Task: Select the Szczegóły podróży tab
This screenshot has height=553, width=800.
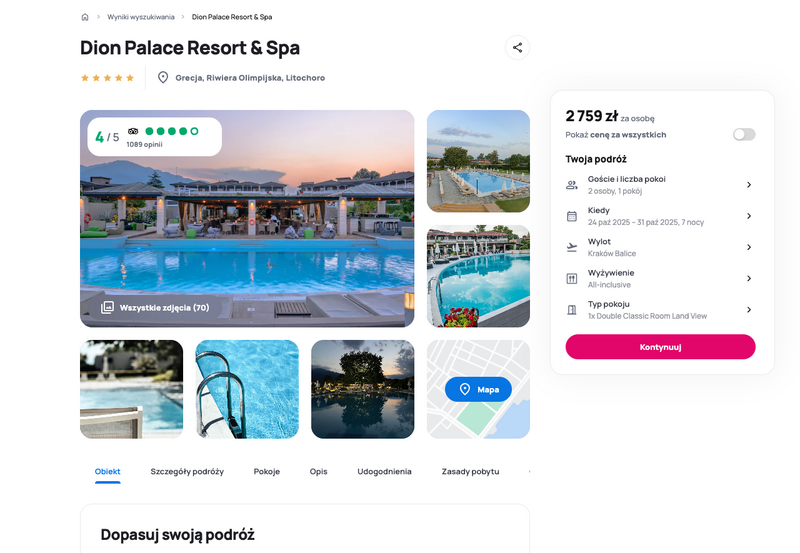Action: coord(187,471)
